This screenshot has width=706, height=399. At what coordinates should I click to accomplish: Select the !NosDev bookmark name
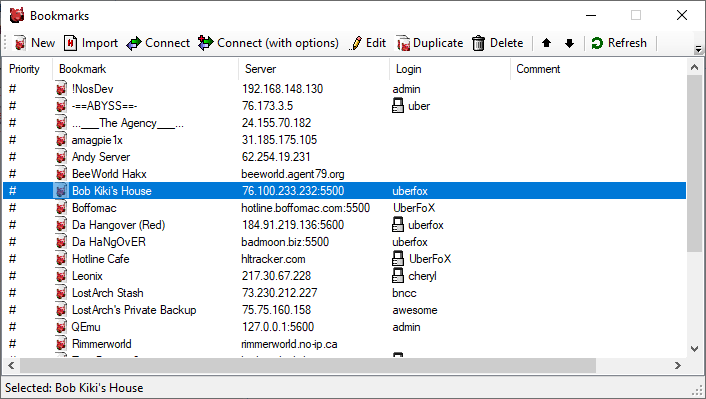(x=92, y=89)
